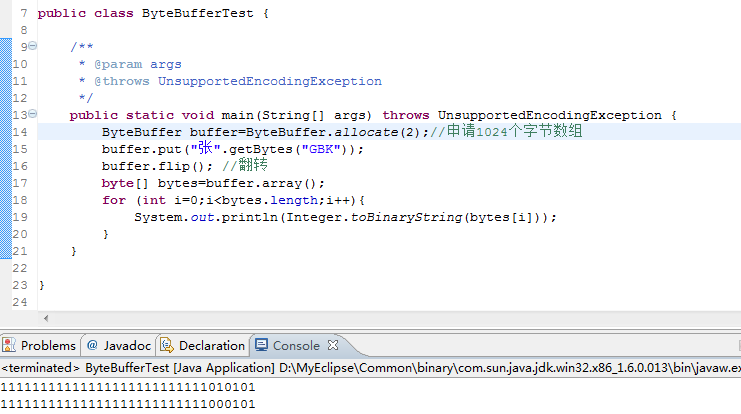This screenshot has height=414, width=741.
Task: Collapse the main method fold at line 13
Action: click(x=32, y=114)
